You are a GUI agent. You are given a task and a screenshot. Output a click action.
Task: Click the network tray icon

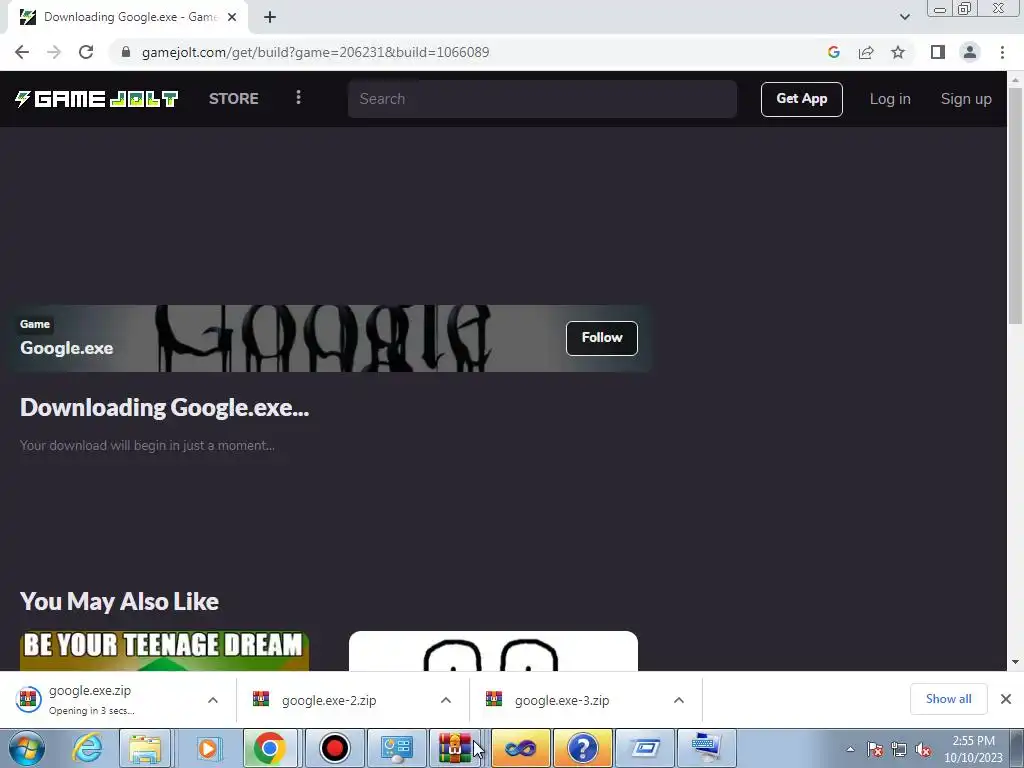(x=899, y=750)
